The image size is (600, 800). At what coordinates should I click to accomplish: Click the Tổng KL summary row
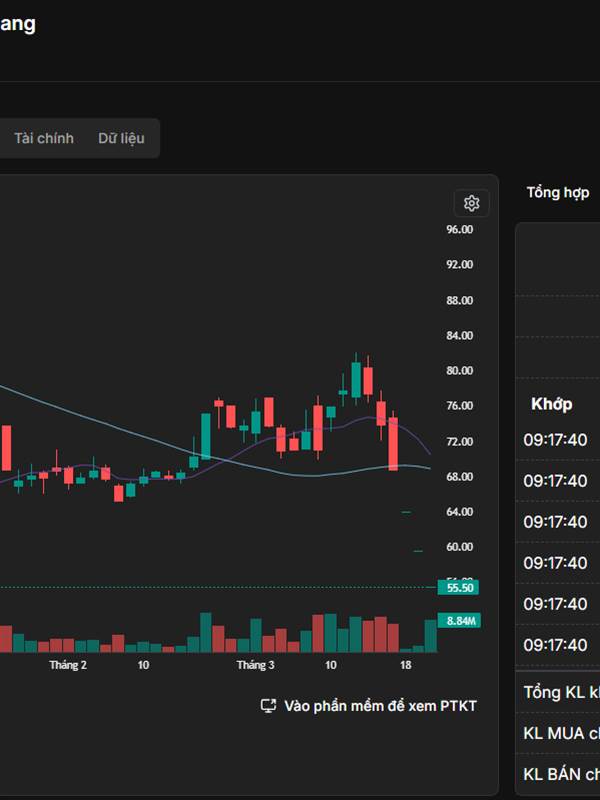click(560, 692)
